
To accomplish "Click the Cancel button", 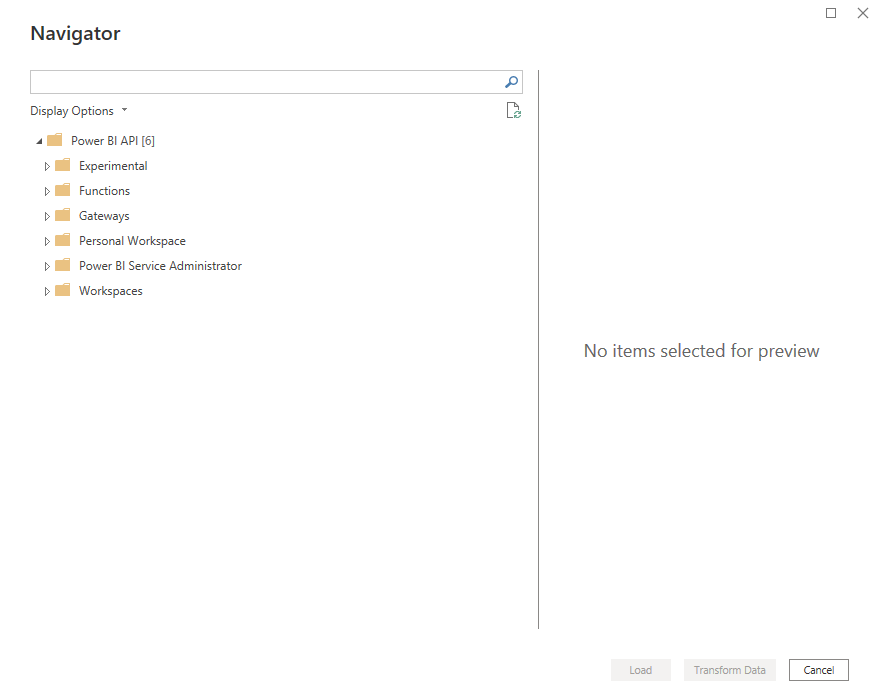I will point(818,670).
